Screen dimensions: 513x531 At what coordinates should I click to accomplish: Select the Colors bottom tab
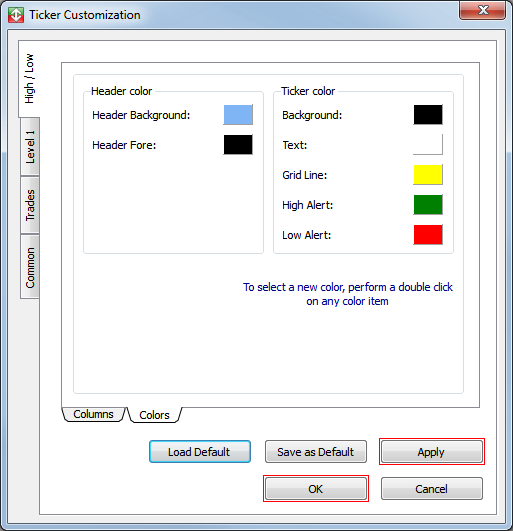[154, 415]
